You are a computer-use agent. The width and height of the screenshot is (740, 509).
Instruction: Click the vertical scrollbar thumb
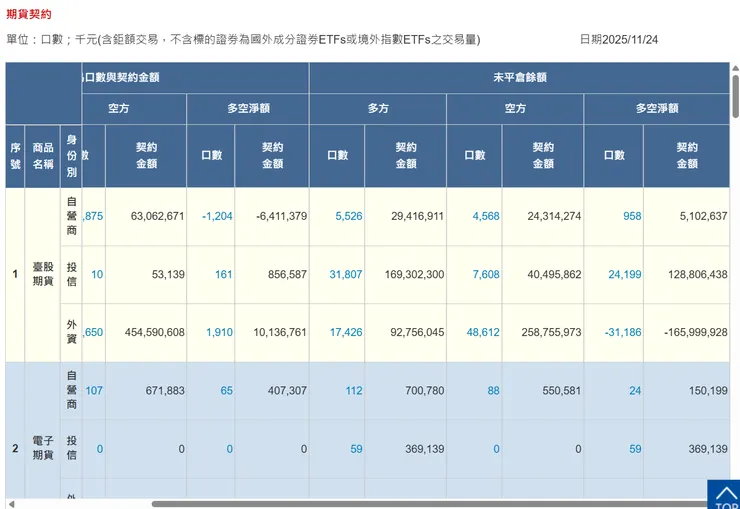(x=735, y=96)
